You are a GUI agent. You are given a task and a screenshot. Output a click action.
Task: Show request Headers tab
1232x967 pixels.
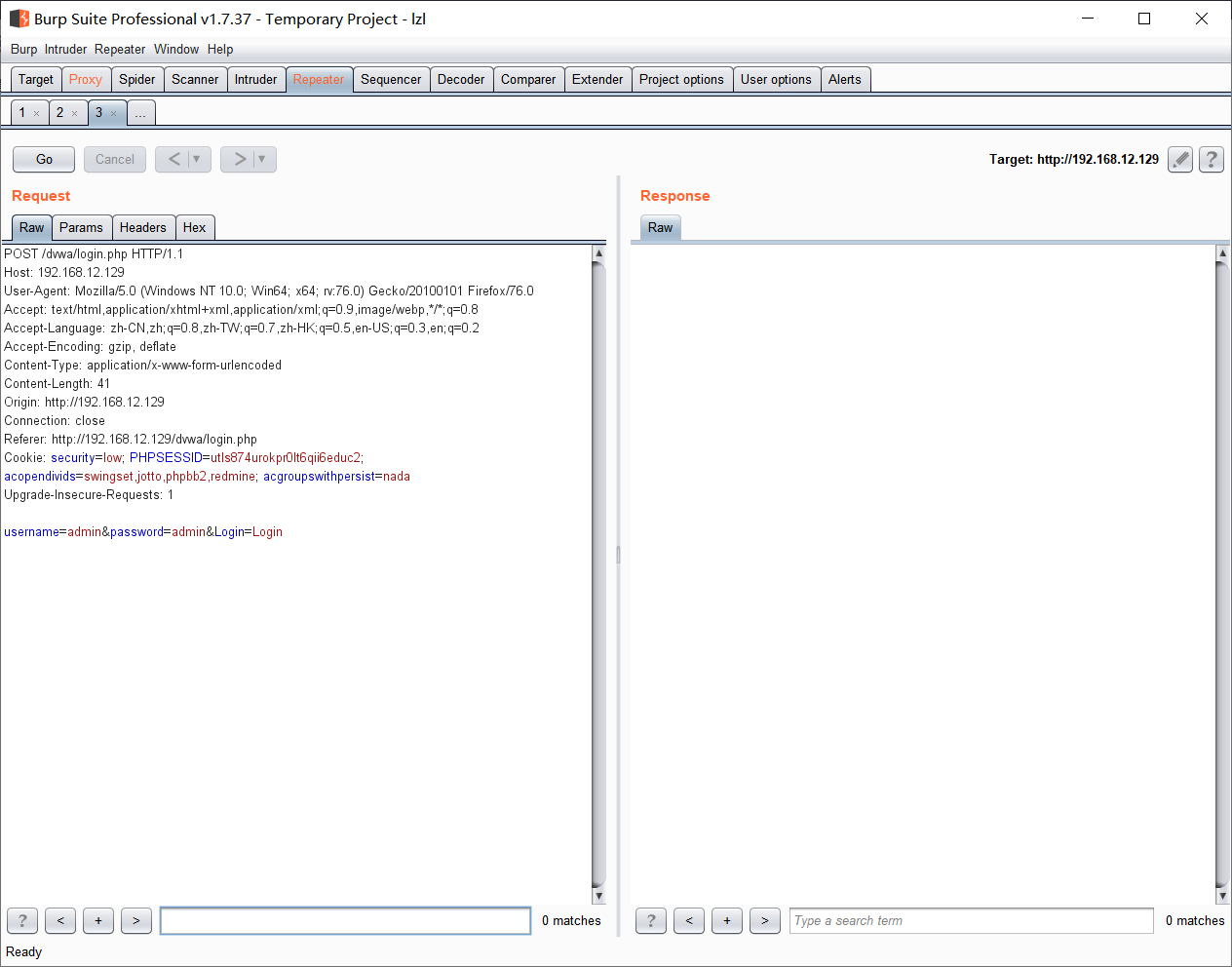143,227
